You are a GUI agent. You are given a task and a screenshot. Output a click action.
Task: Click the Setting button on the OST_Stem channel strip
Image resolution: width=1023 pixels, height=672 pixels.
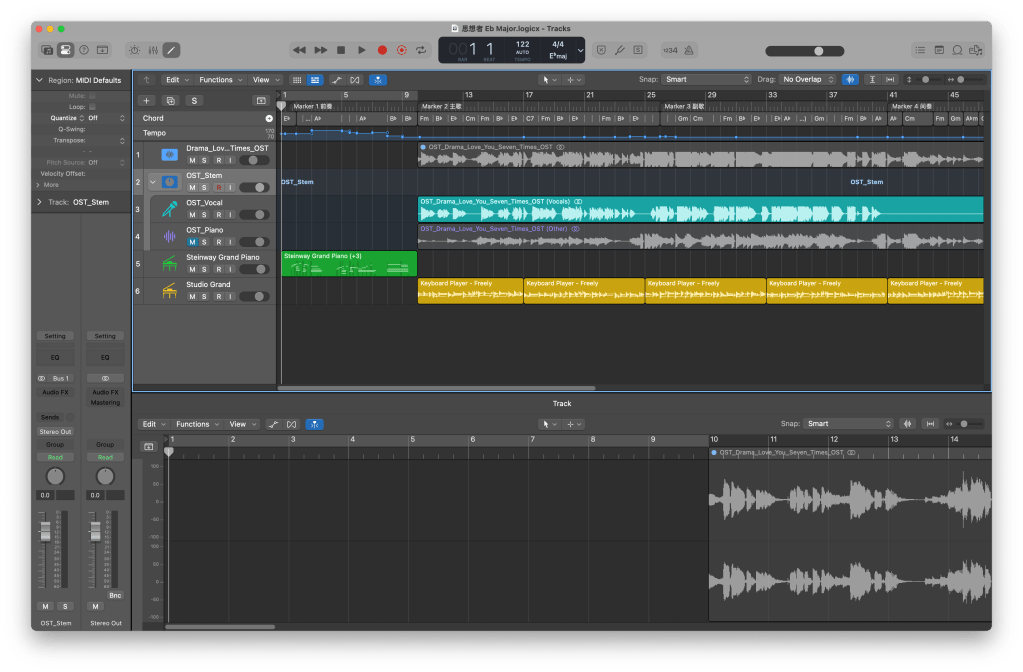coord(55,336)
